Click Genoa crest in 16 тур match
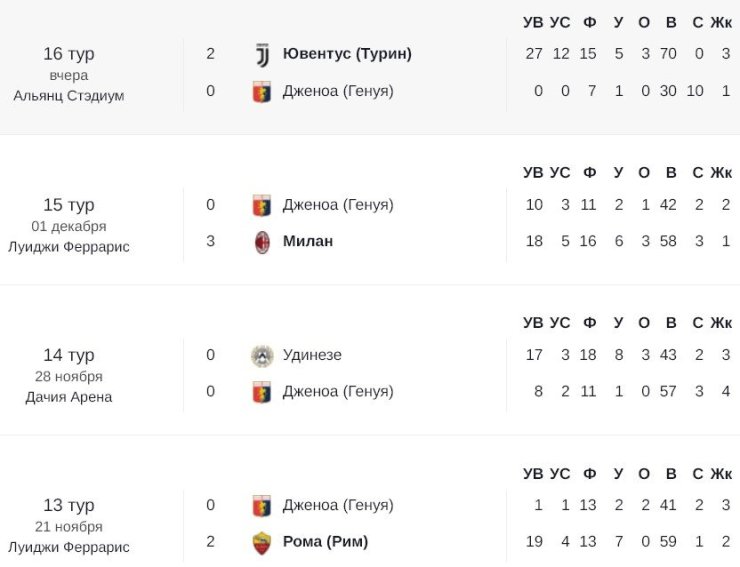 [x=262, y=92]
